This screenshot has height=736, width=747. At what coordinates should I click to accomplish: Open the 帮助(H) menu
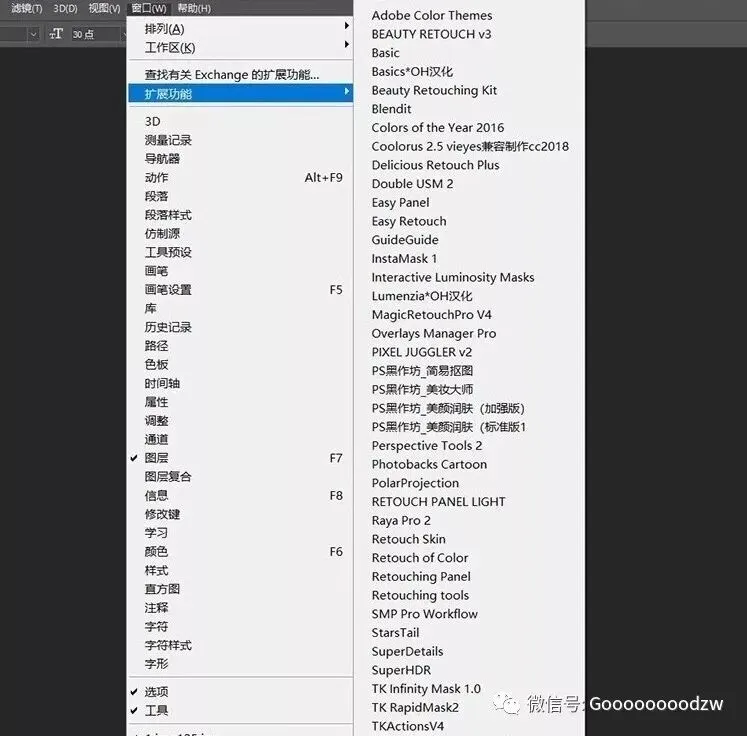[x=194, y=9]
